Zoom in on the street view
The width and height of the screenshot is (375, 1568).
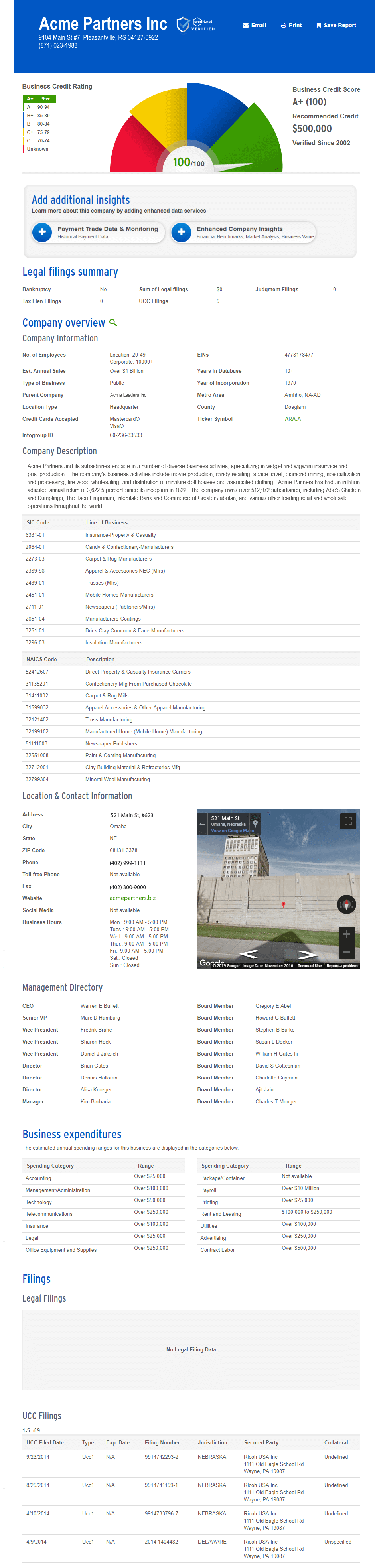point(346,934)
